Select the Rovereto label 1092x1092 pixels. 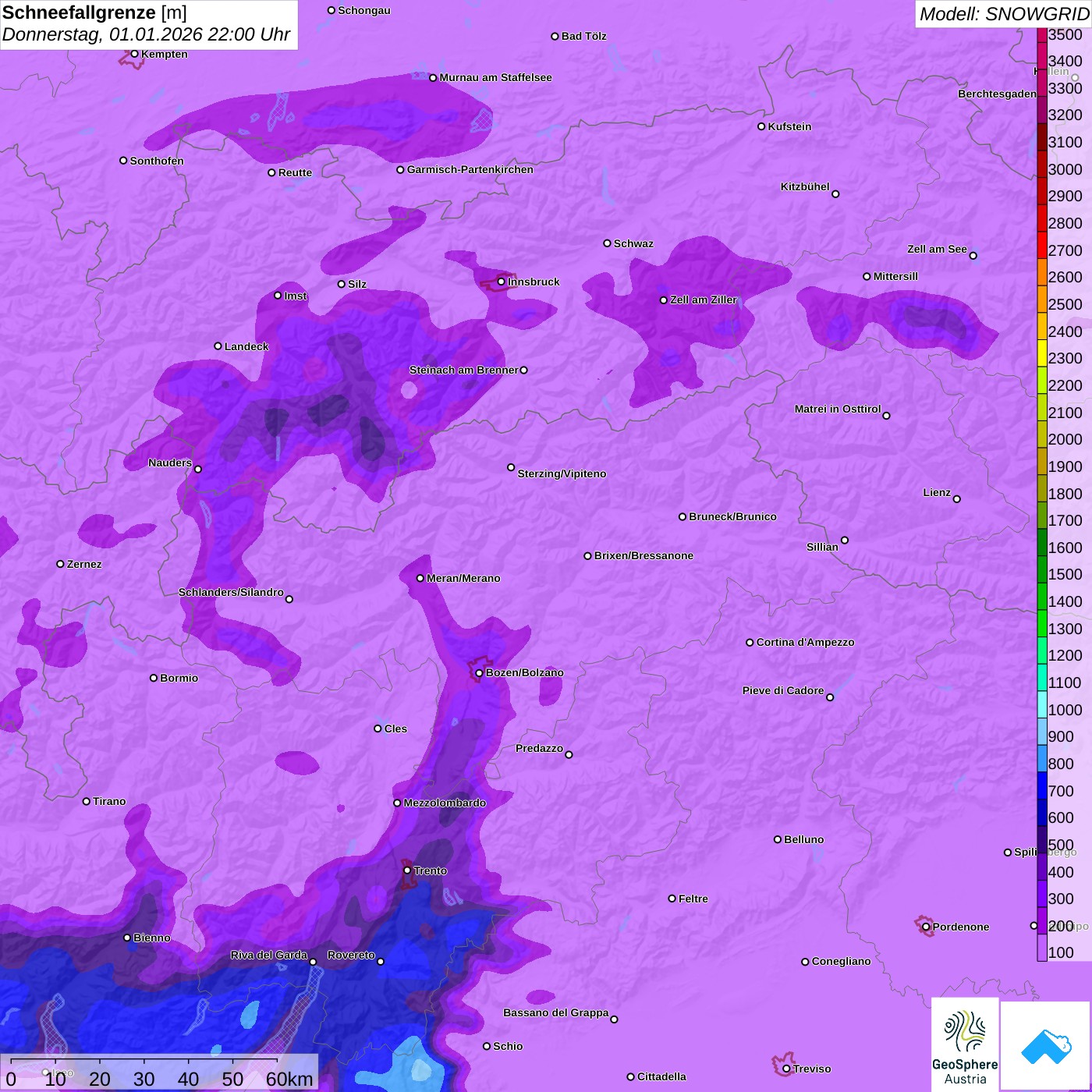pyautogui.click(x=351, y=955)
